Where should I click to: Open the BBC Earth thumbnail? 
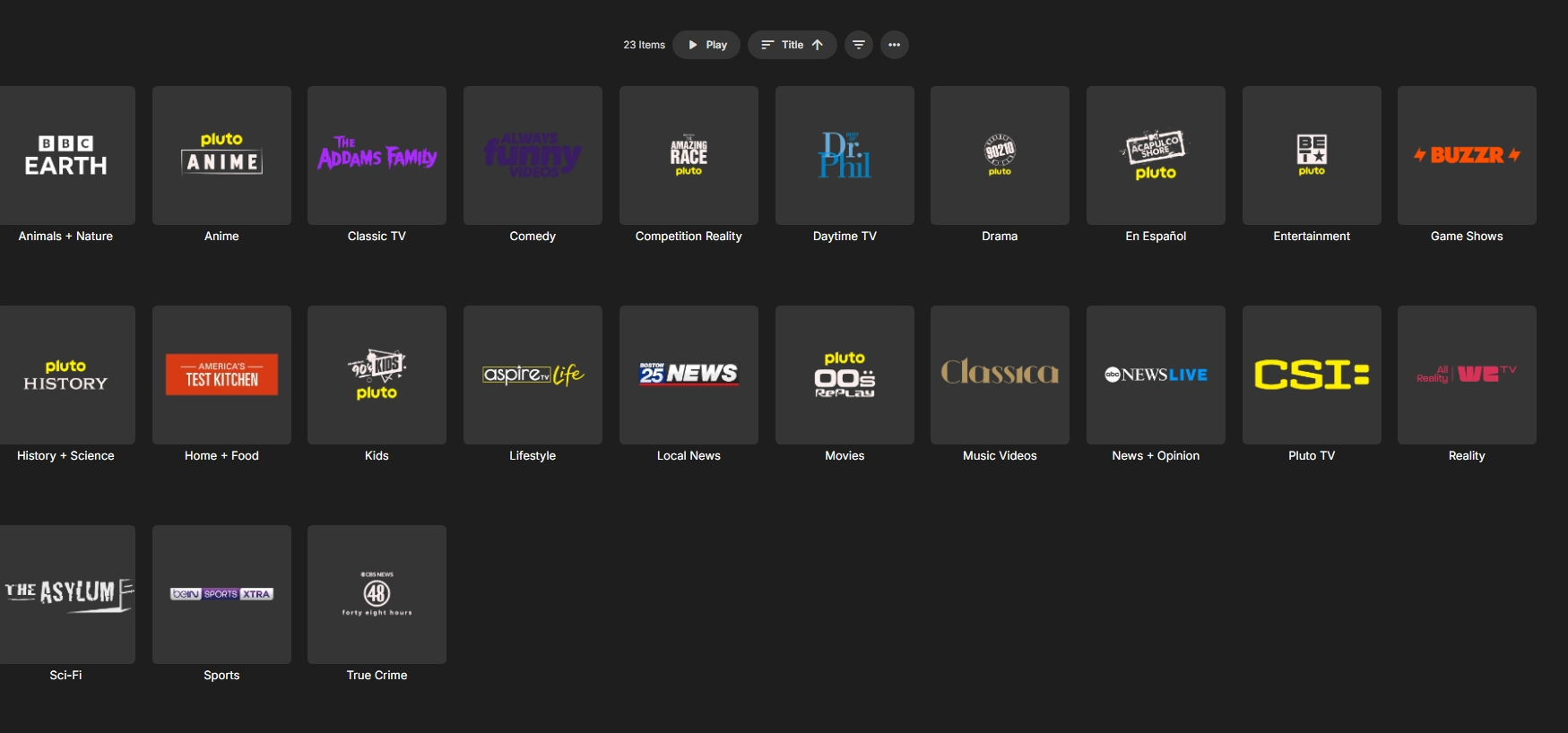coord(65,155)
